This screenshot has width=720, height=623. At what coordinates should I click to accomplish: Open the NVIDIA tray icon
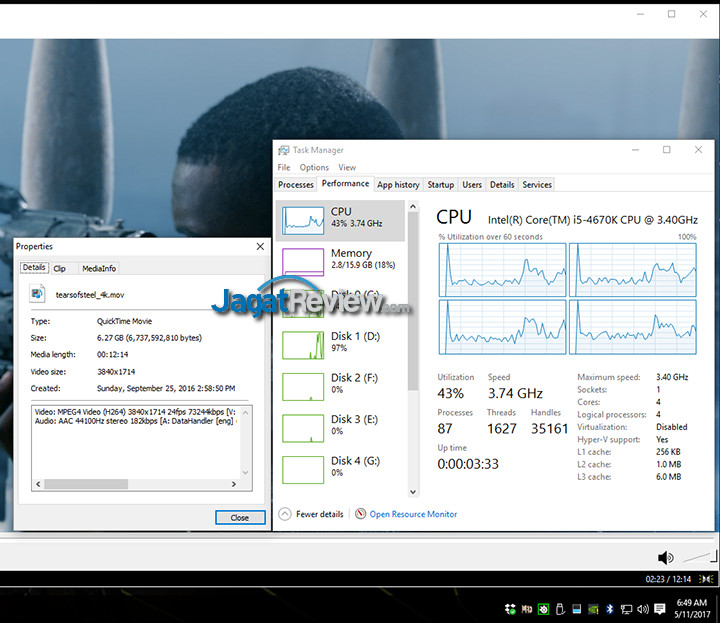(593, 610)
